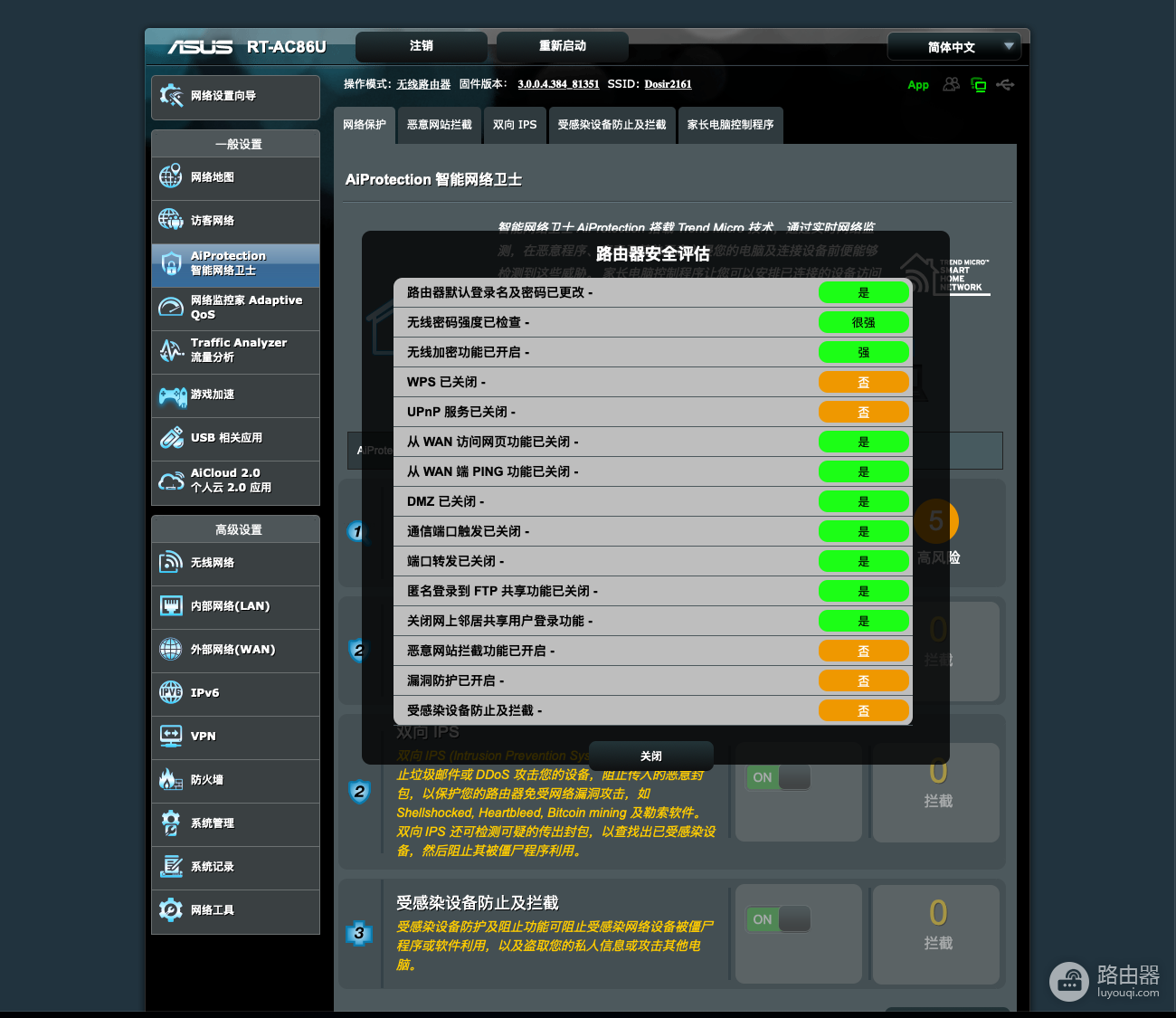Screen dimensions: 1176x1018
Task: Click the 从 WAN 访问网页功能已关闭 text
Action: (x=493, y=442)
